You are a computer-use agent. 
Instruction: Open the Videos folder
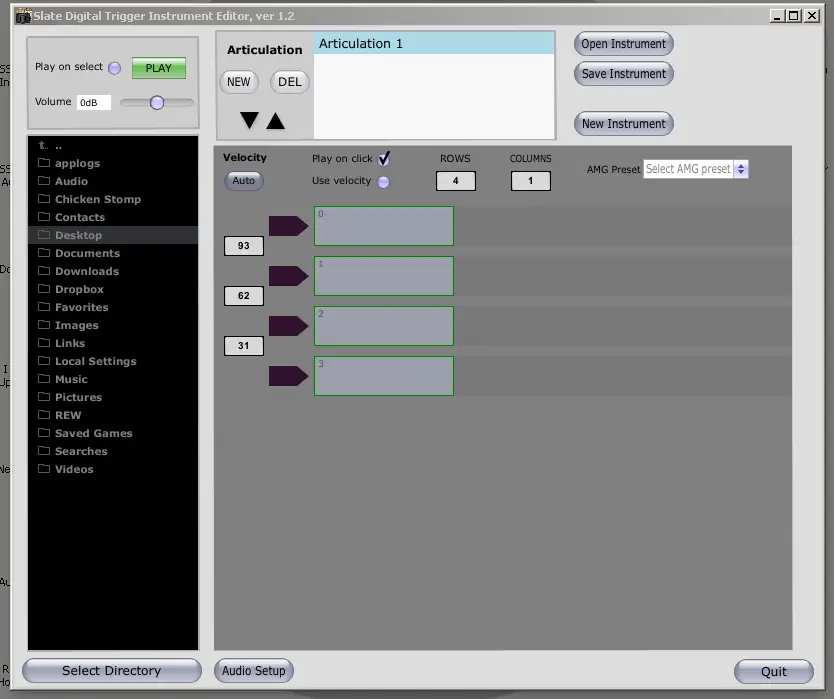click(x=113, y=469)
